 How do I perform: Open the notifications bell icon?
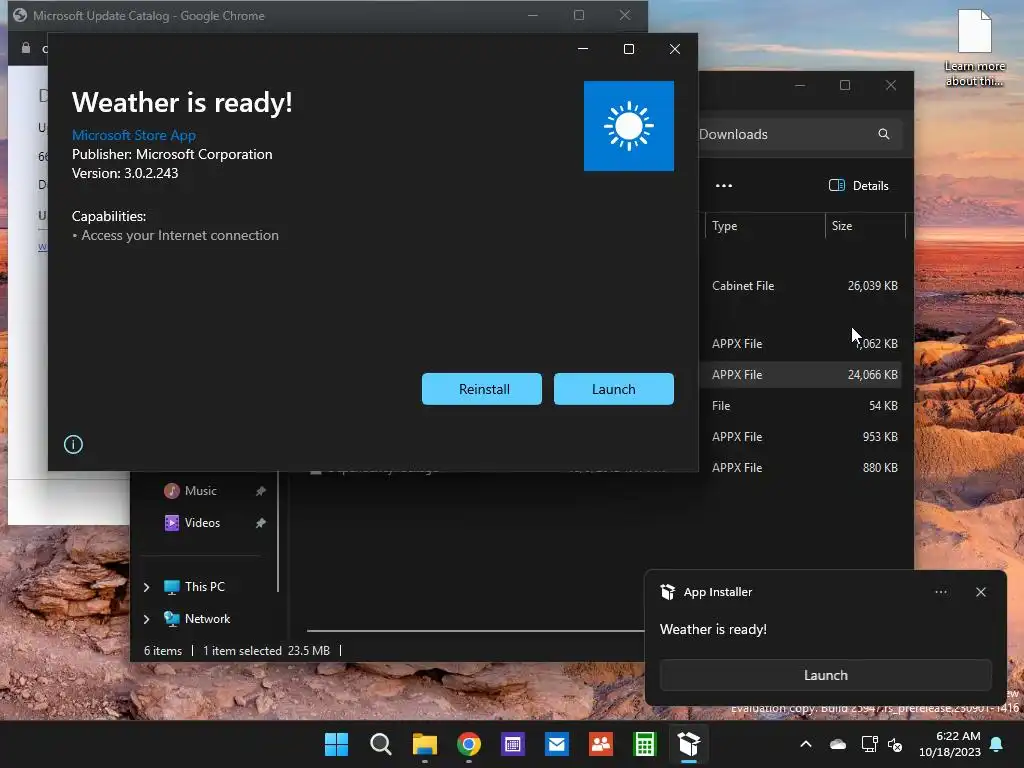coord(997,744)
